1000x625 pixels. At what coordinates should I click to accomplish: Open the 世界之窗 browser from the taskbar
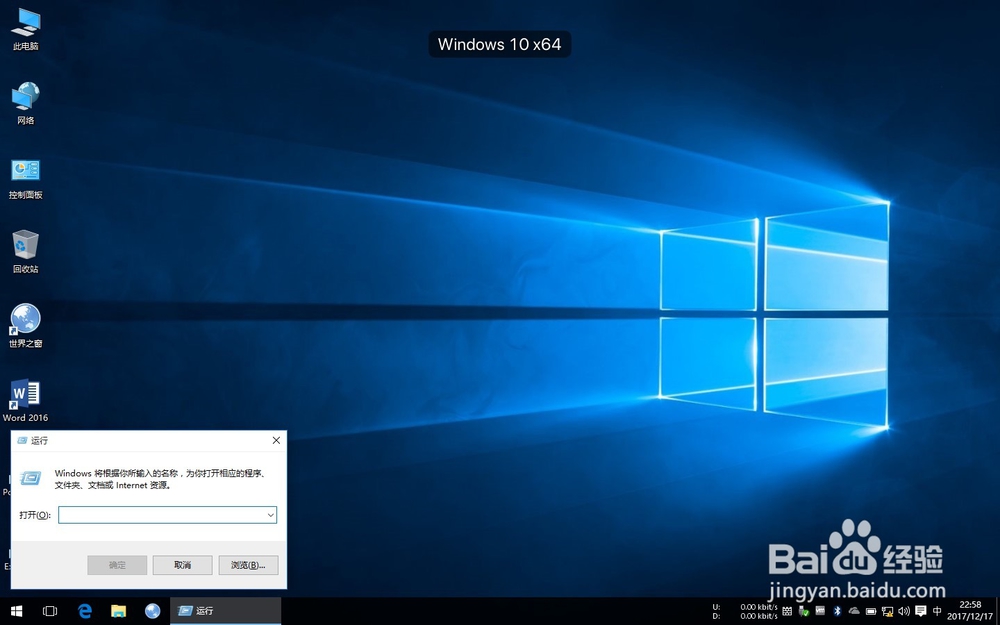(152, 611)
